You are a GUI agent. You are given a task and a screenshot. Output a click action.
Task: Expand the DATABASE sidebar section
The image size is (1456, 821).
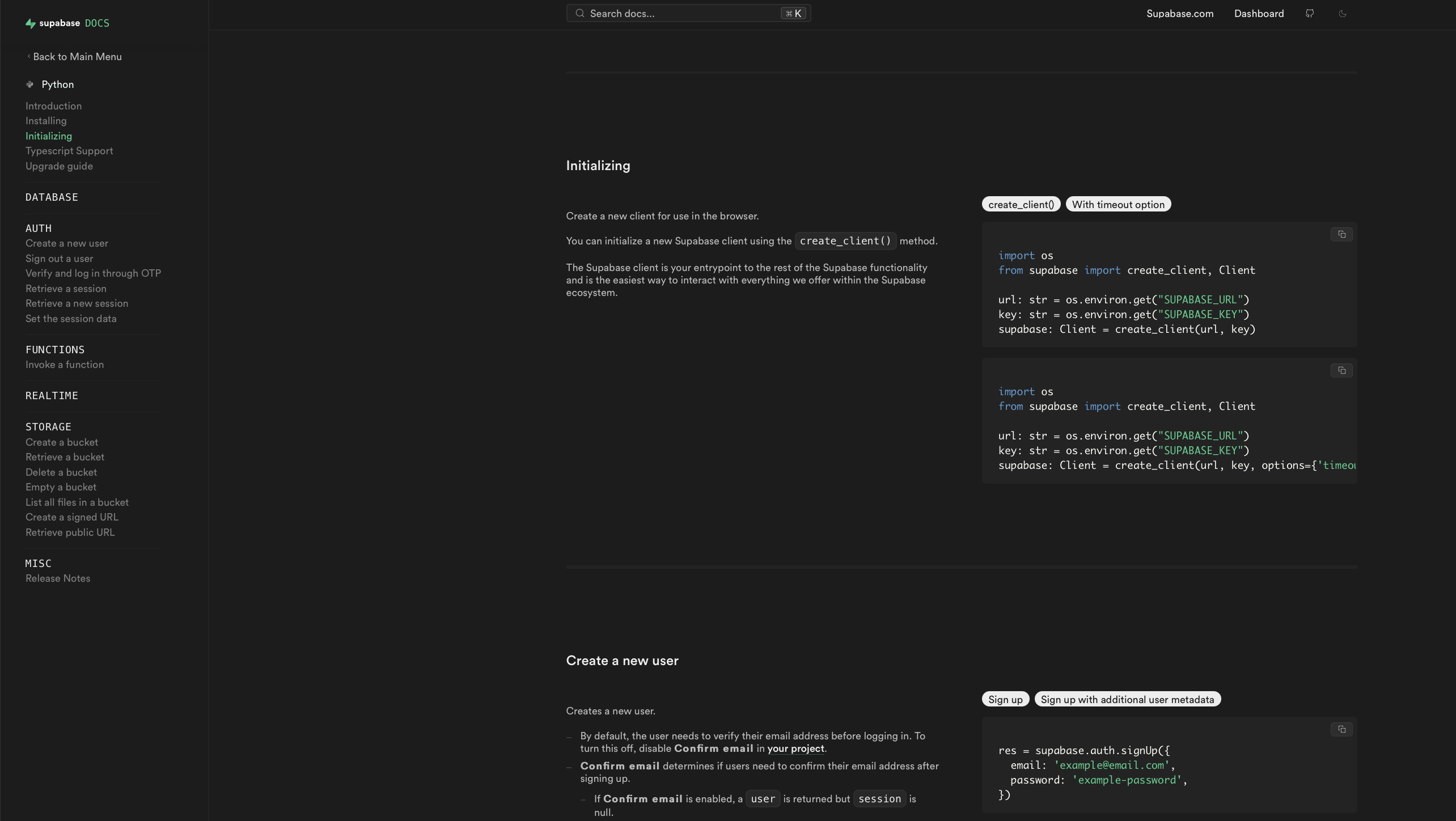52,197
